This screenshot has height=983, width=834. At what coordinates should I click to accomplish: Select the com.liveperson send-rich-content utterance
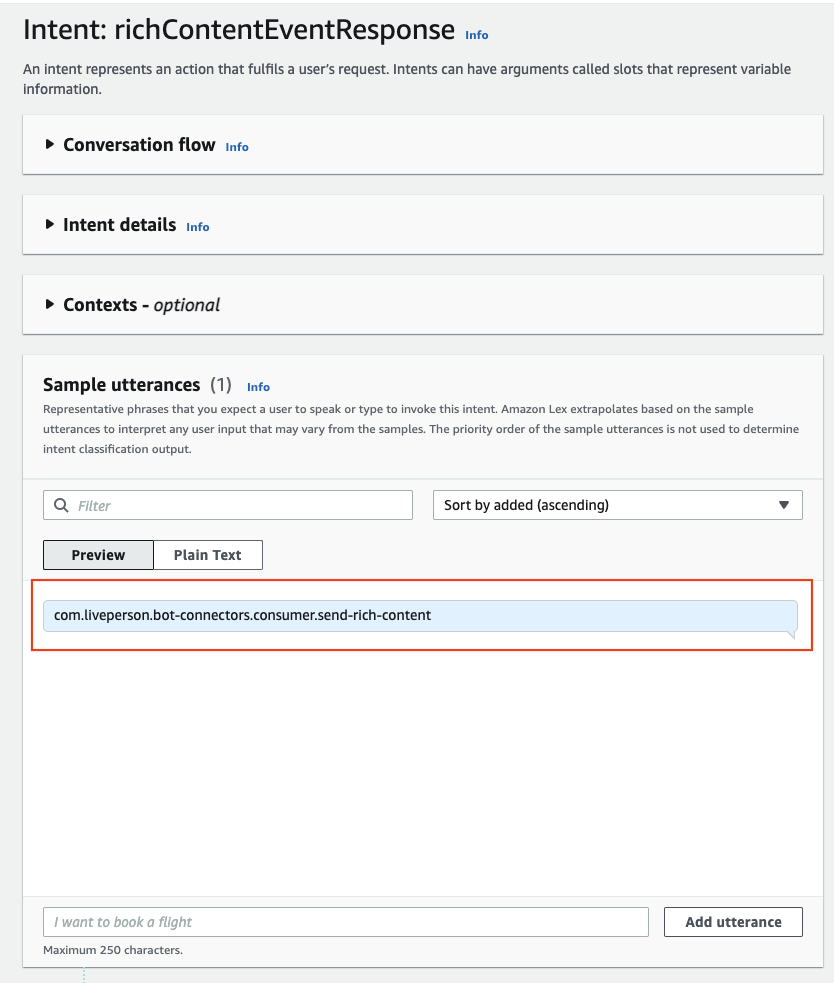(x=420, y=616)
